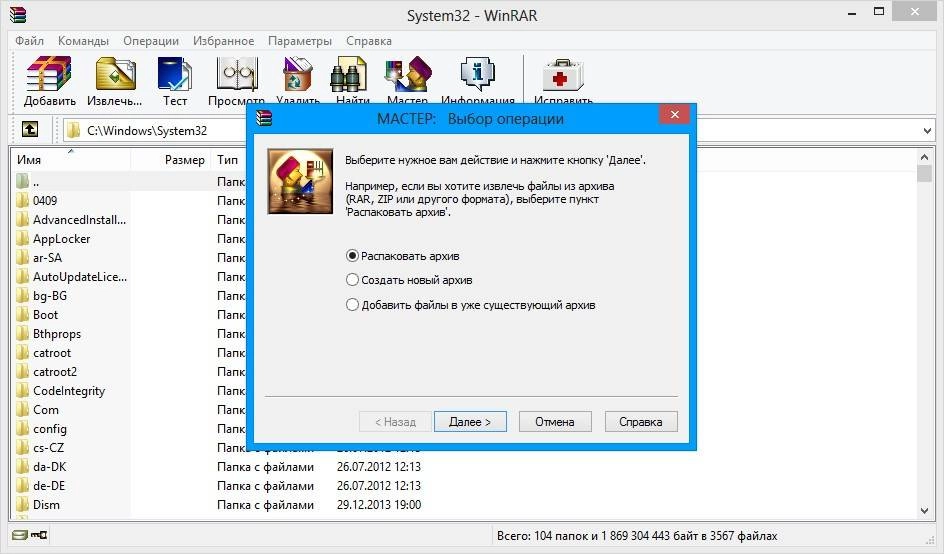Expand the address path dropdown arrow

tap(927, 130)
